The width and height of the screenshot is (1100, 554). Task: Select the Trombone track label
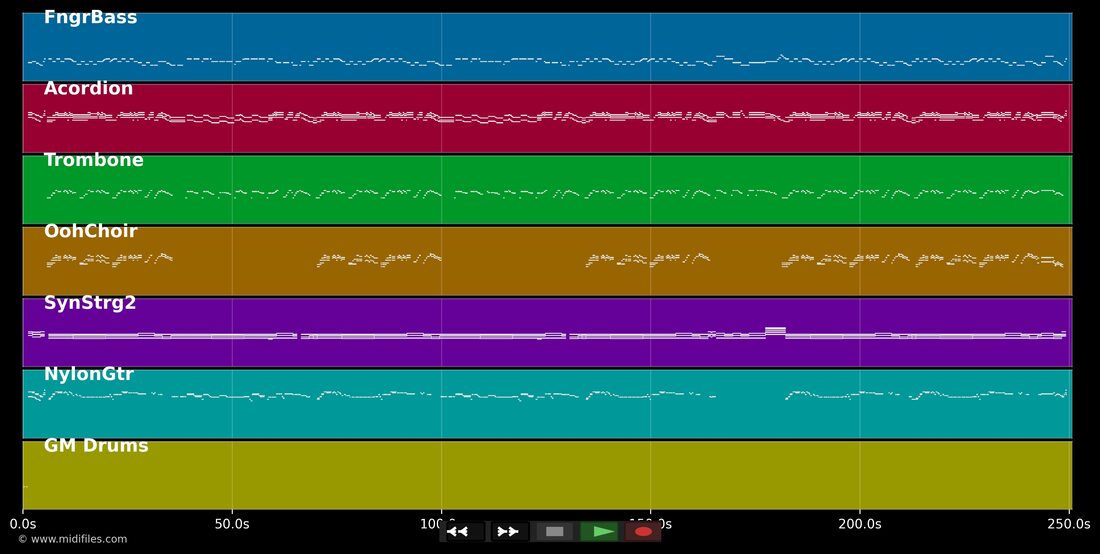[93, 160]
